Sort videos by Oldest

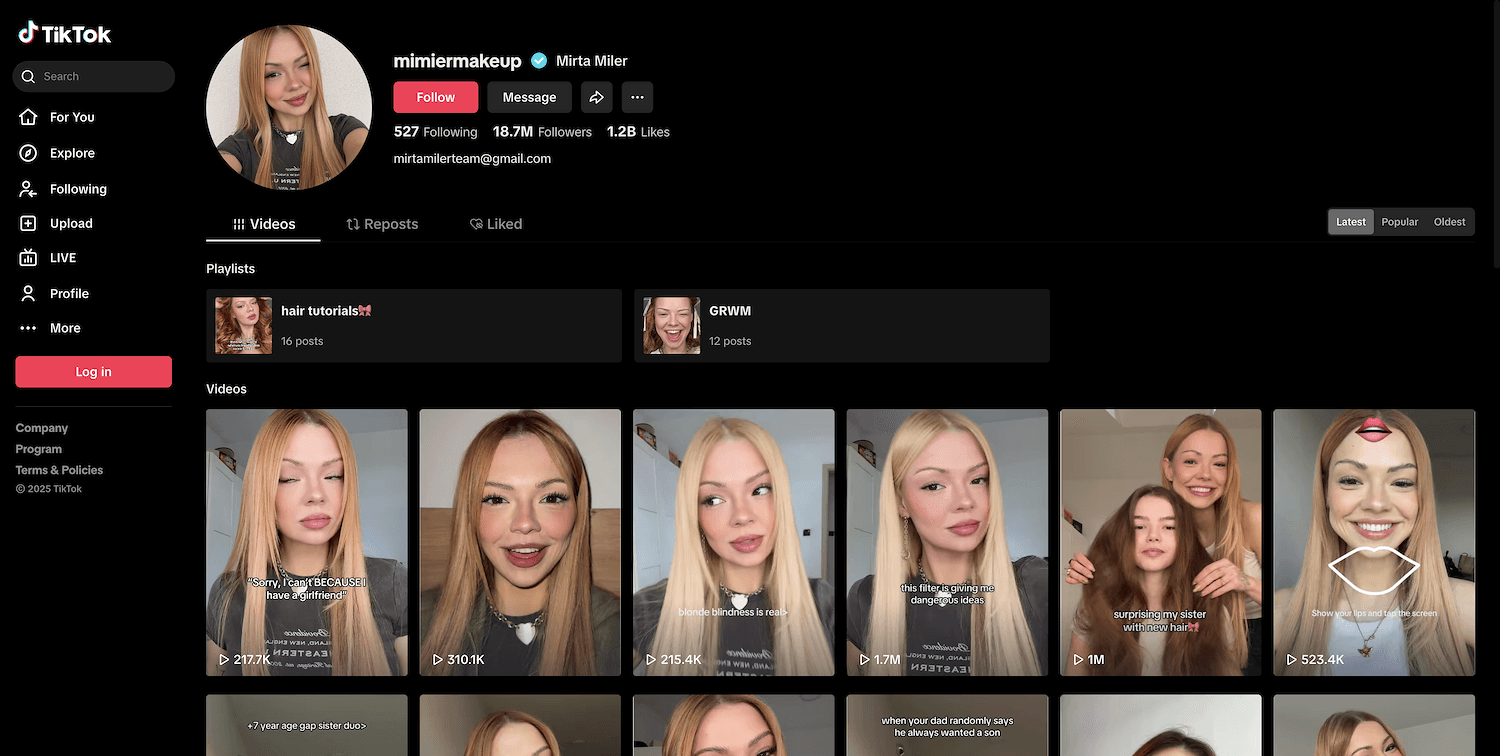pos(1449,221)
